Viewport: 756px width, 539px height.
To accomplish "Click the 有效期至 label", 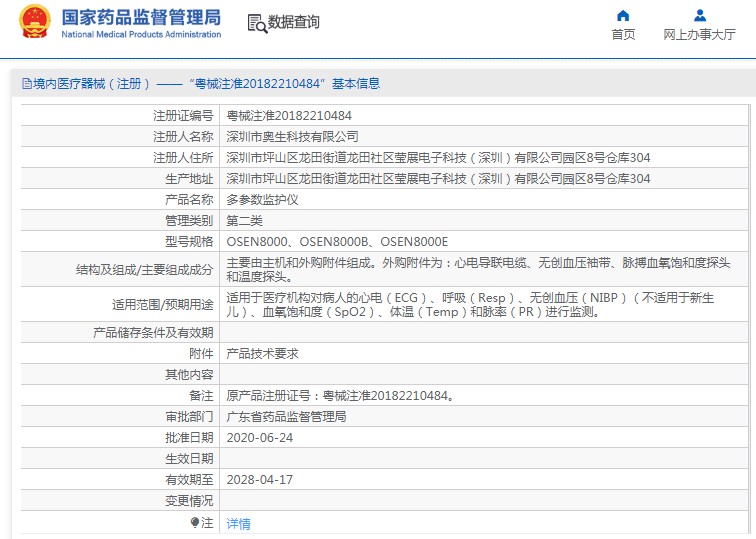I will tap(189, 480).
